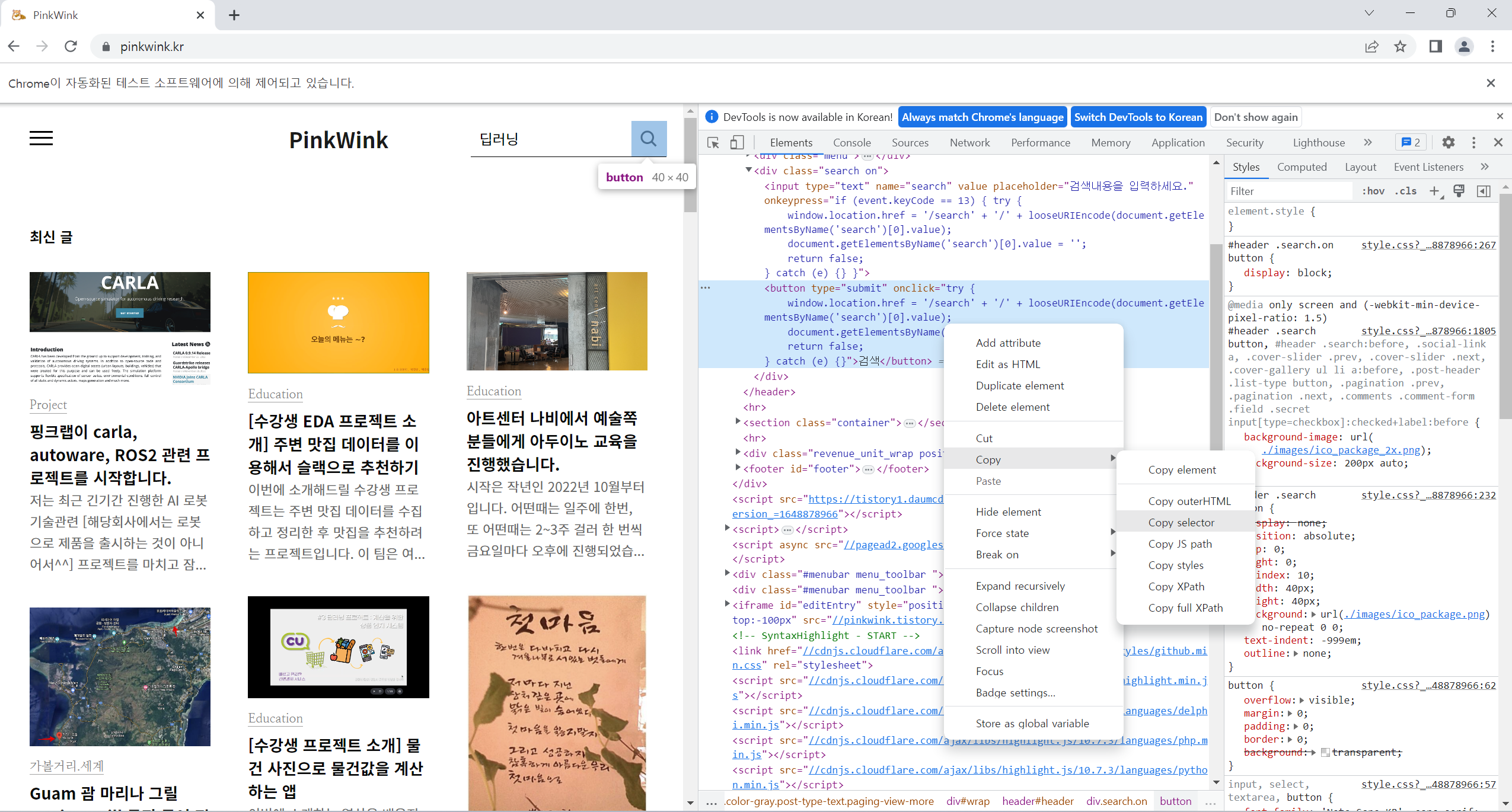Click Switch DevTools to Korean button

[1138, 117]
